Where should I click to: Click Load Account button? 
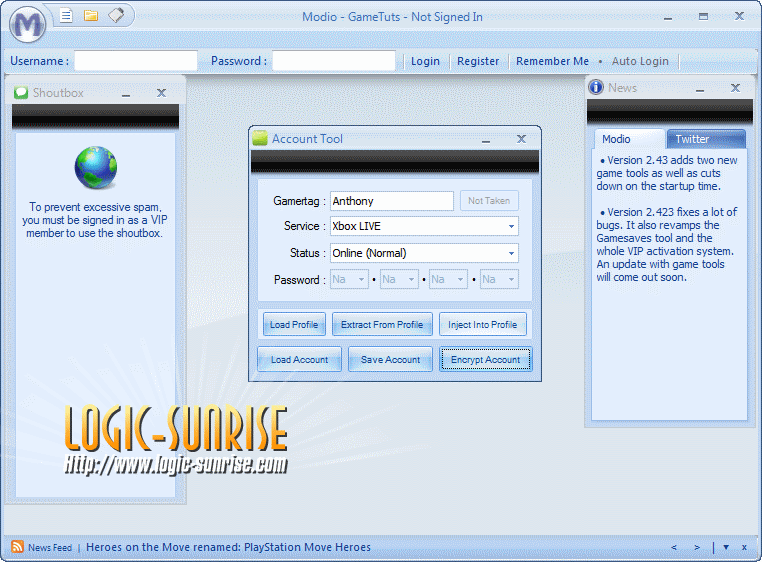coord(299,359)
